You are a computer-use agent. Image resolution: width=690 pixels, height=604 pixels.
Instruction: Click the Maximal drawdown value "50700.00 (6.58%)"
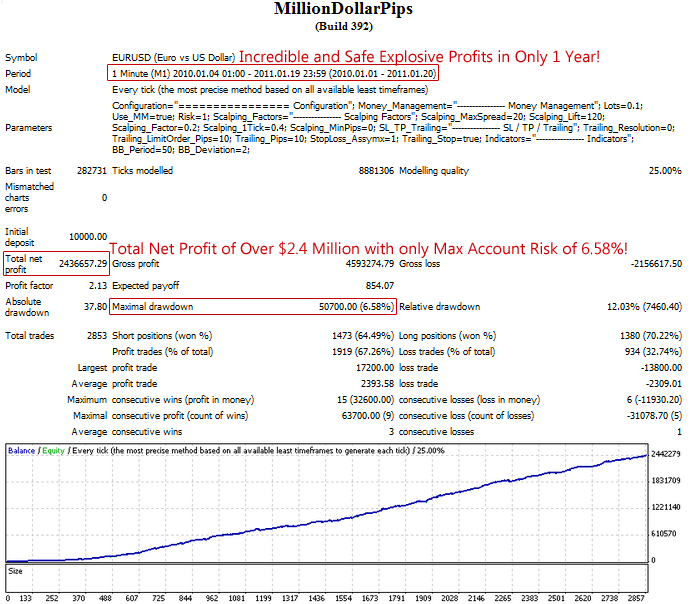point(356,307)
